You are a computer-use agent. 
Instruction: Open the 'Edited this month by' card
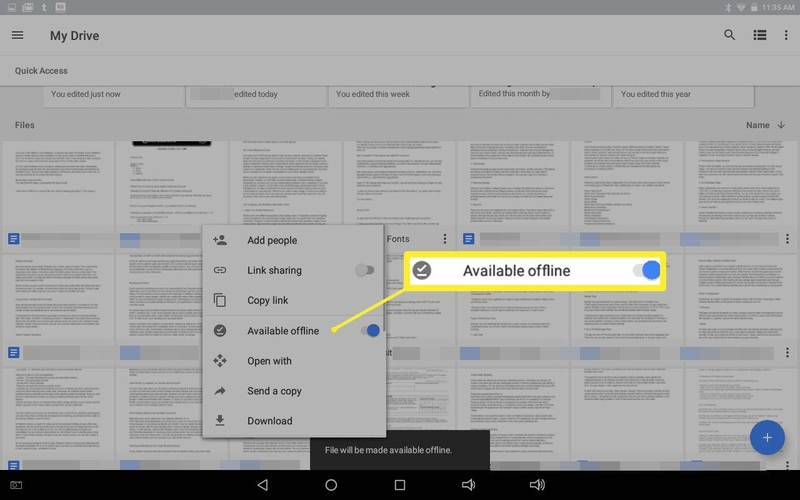[x=541, y=96]
